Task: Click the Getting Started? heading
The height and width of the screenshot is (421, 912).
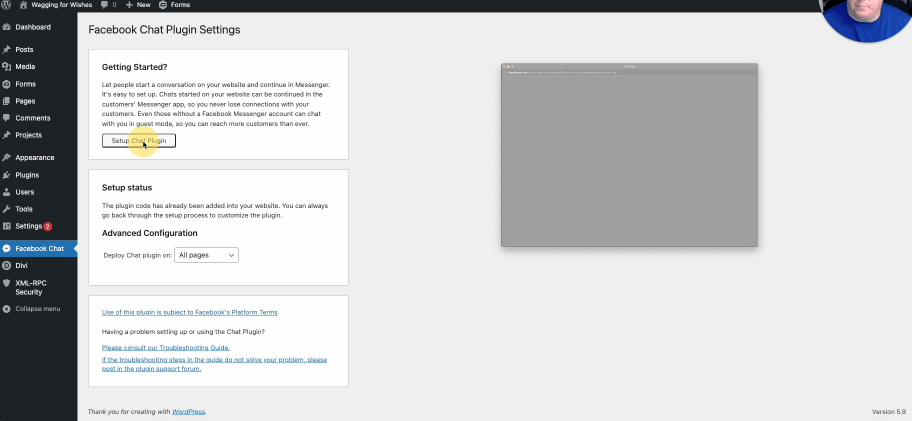Action: (x=134, y=67)
